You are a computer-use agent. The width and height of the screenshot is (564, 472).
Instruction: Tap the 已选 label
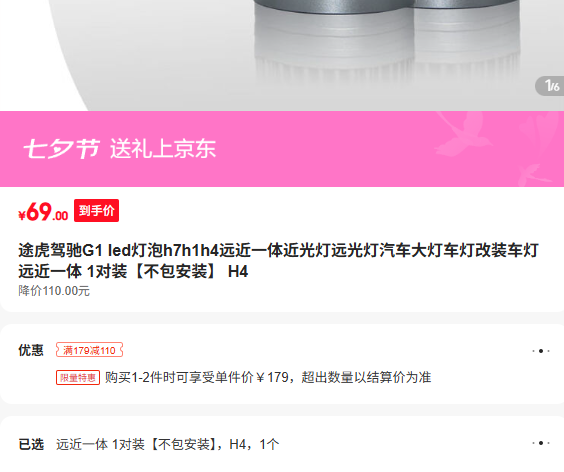coord(31,445)
